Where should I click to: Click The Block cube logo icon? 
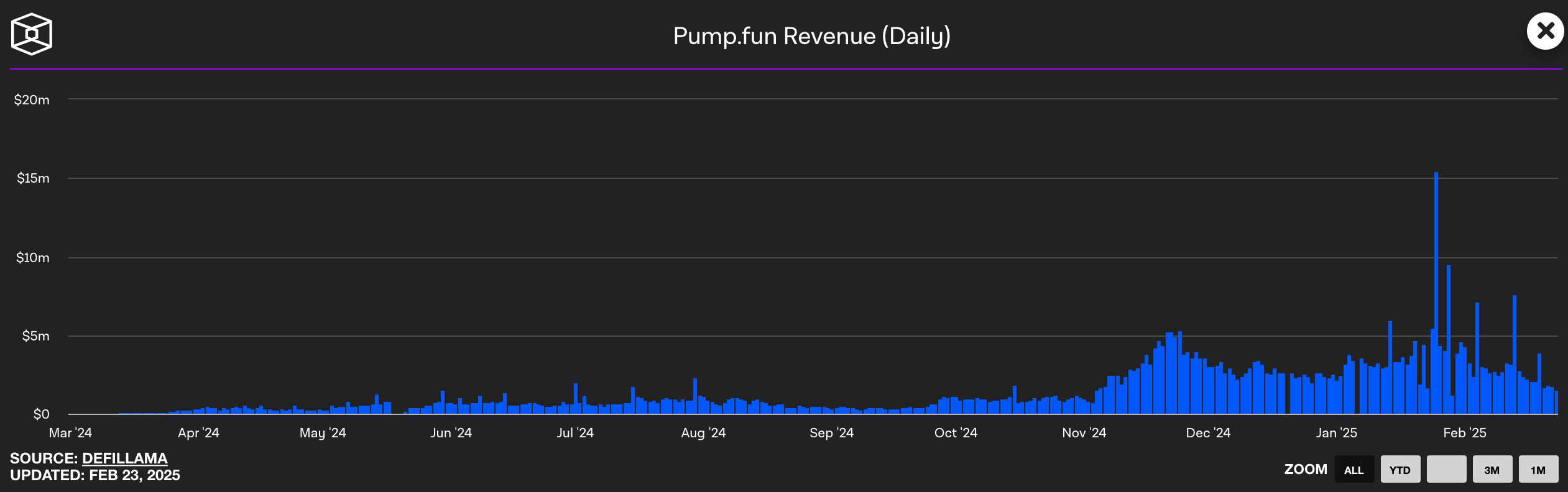pos(31,34)
